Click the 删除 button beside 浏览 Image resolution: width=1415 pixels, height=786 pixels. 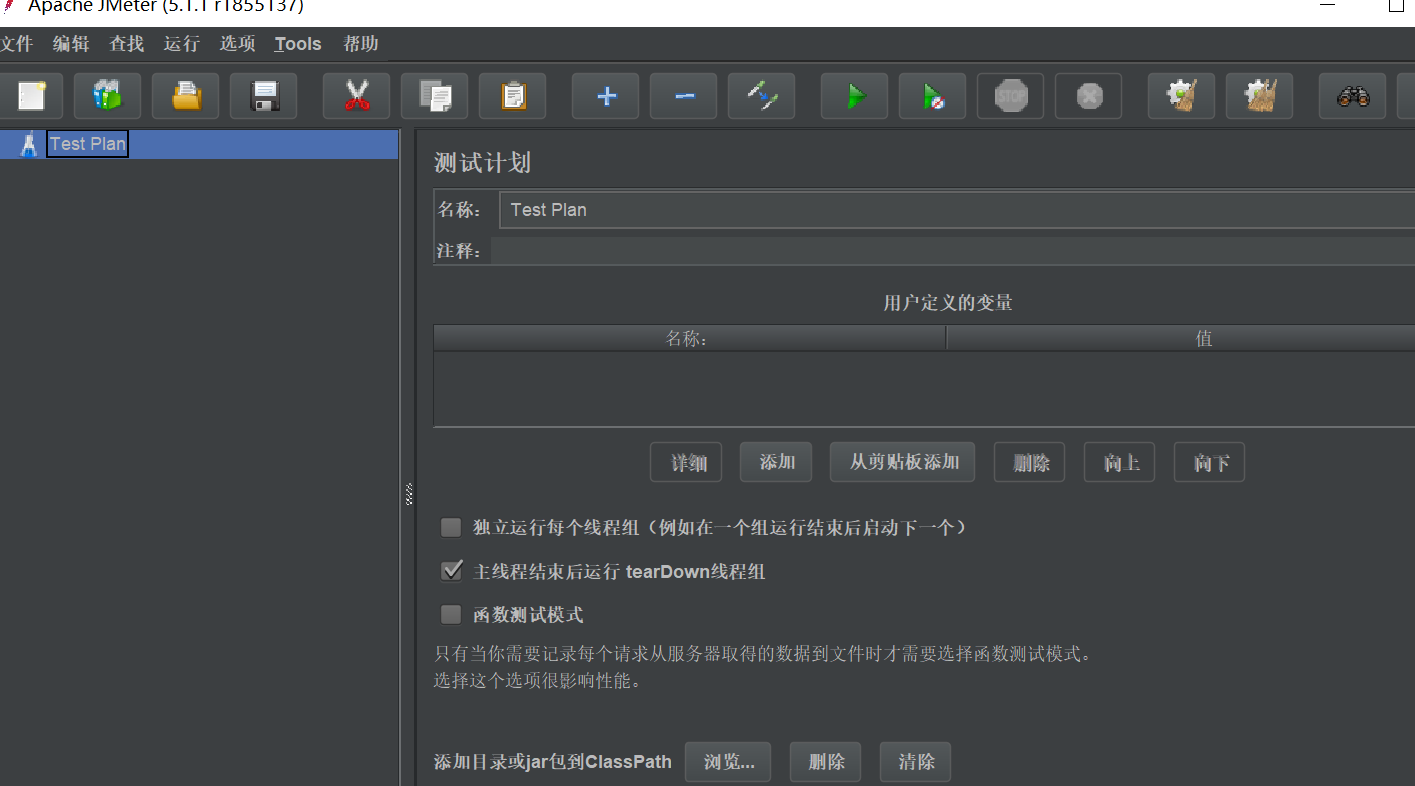826,762
